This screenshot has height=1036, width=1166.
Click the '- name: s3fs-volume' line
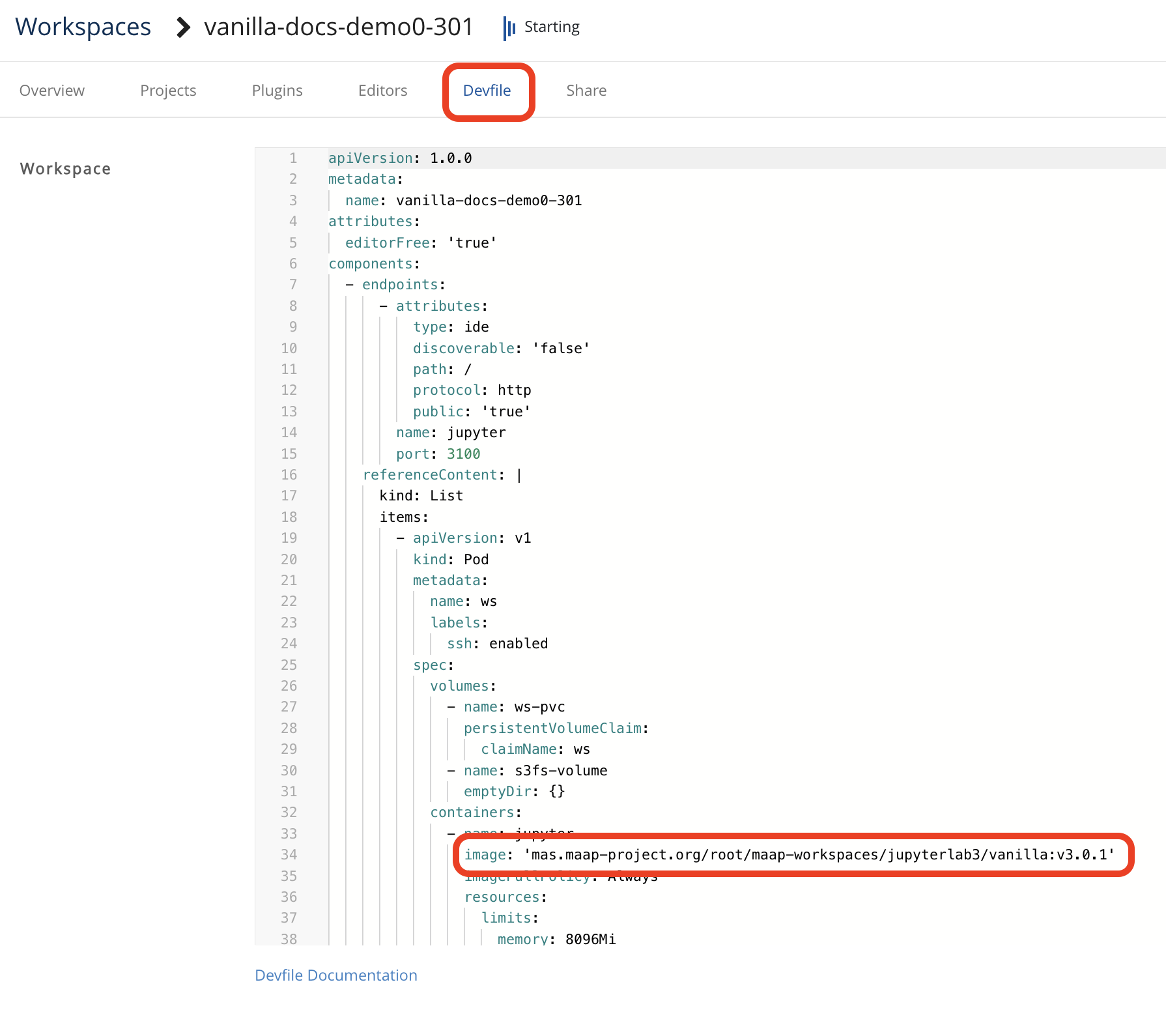pos(527,771)
